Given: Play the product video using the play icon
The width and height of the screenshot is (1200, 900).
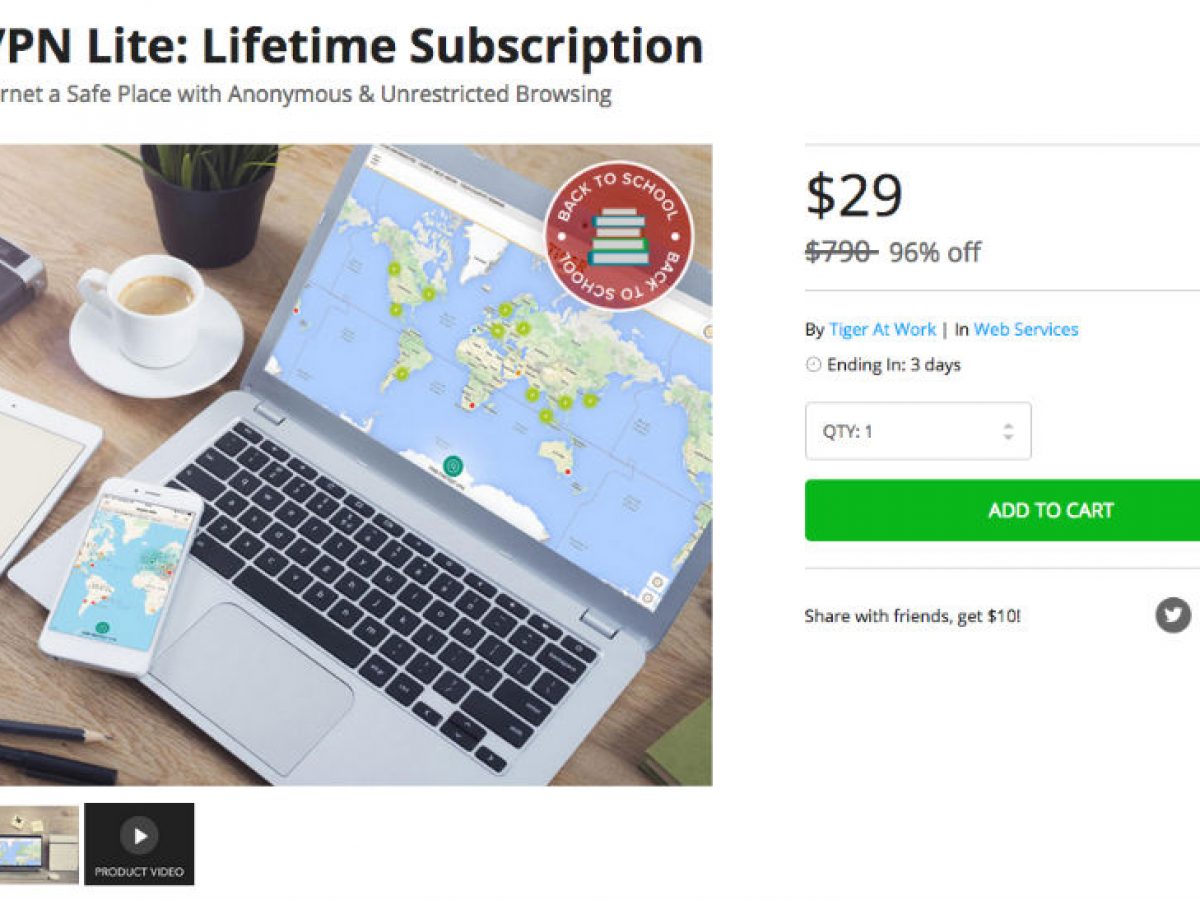Looking at the screenshot, I should pyautogui.click(x=139, y=835).
